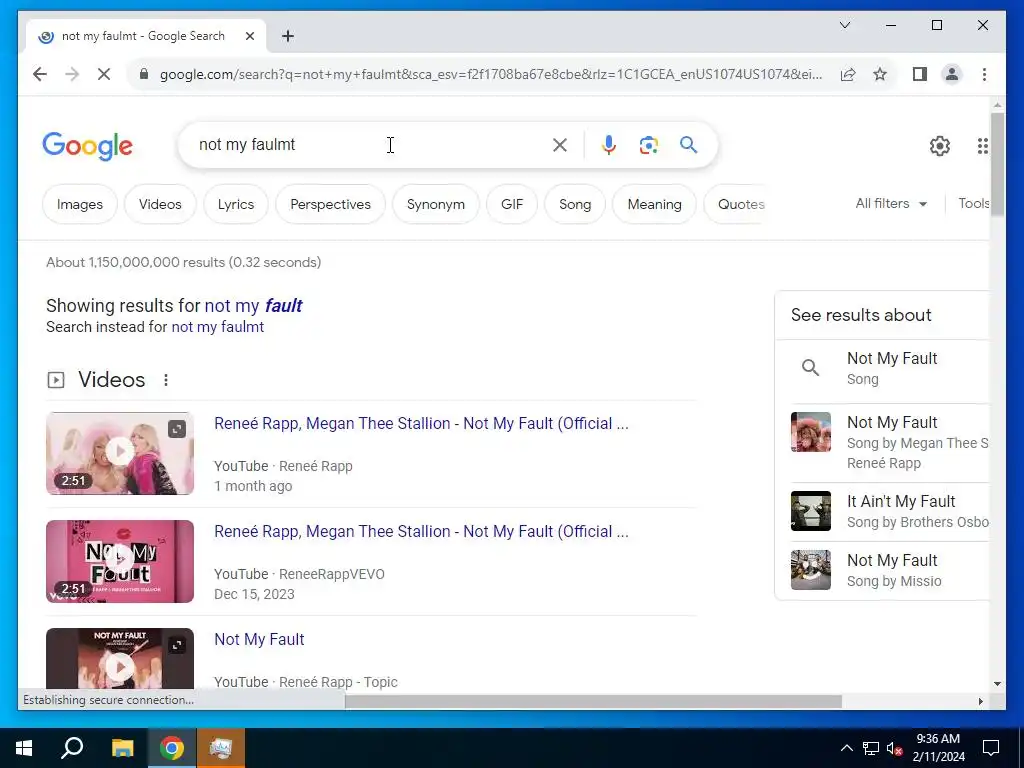Click the Chrome taskbar icon
The image size is (1024, 768).
(172, 748)
